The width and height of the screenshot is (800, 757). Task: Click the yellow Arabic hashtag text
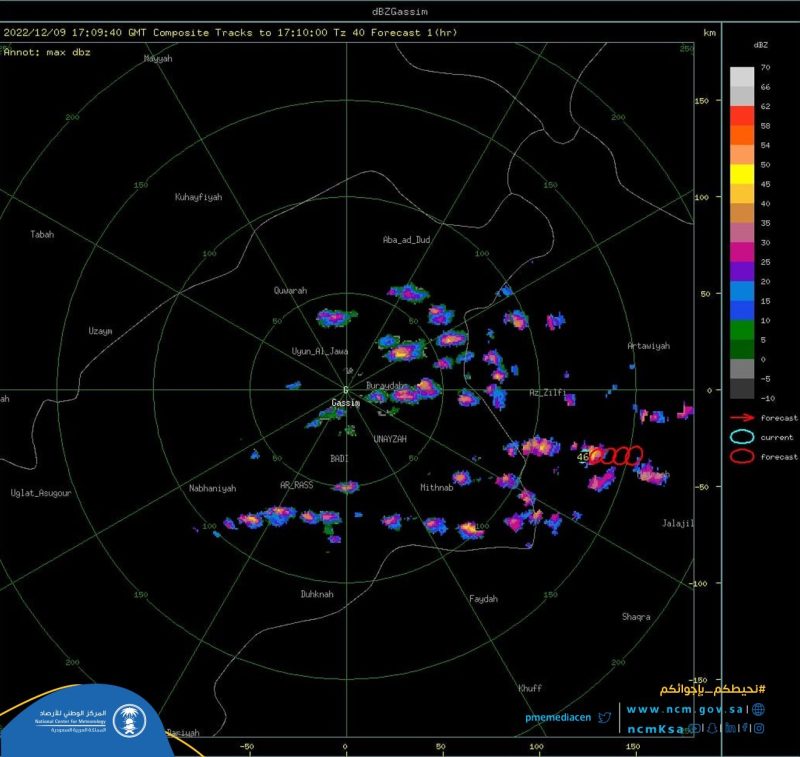tap(712, 690)
